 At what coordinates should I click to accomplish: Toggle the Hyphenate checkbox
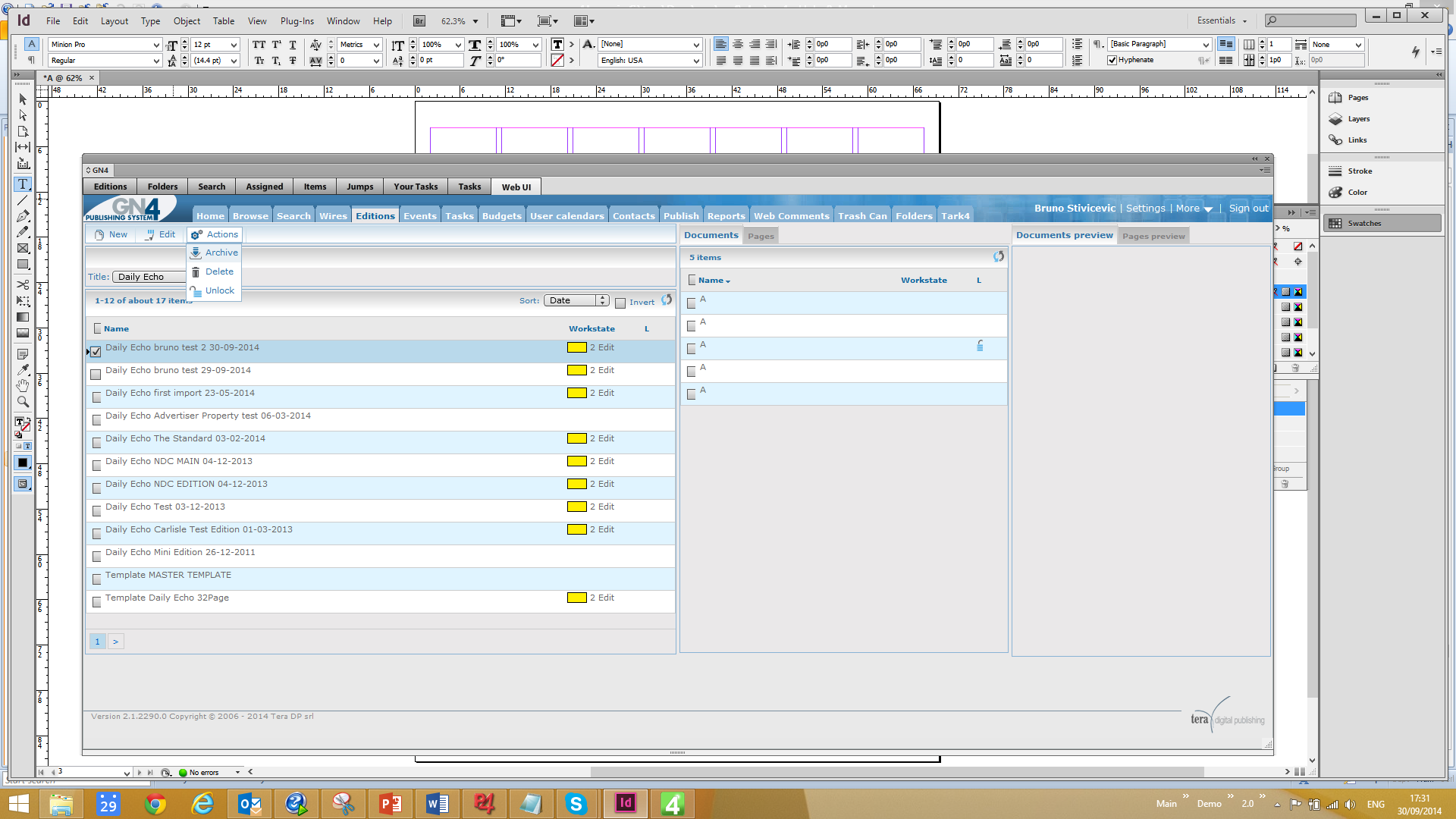click(1112, 61)
